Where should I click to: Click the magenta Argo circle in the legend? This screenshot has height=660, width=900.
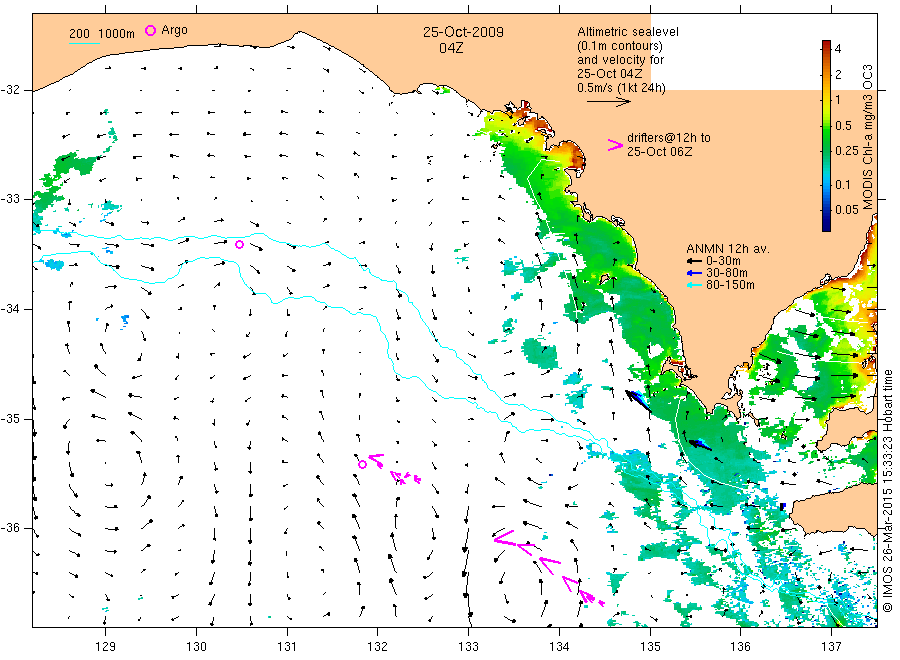point(150,30)
